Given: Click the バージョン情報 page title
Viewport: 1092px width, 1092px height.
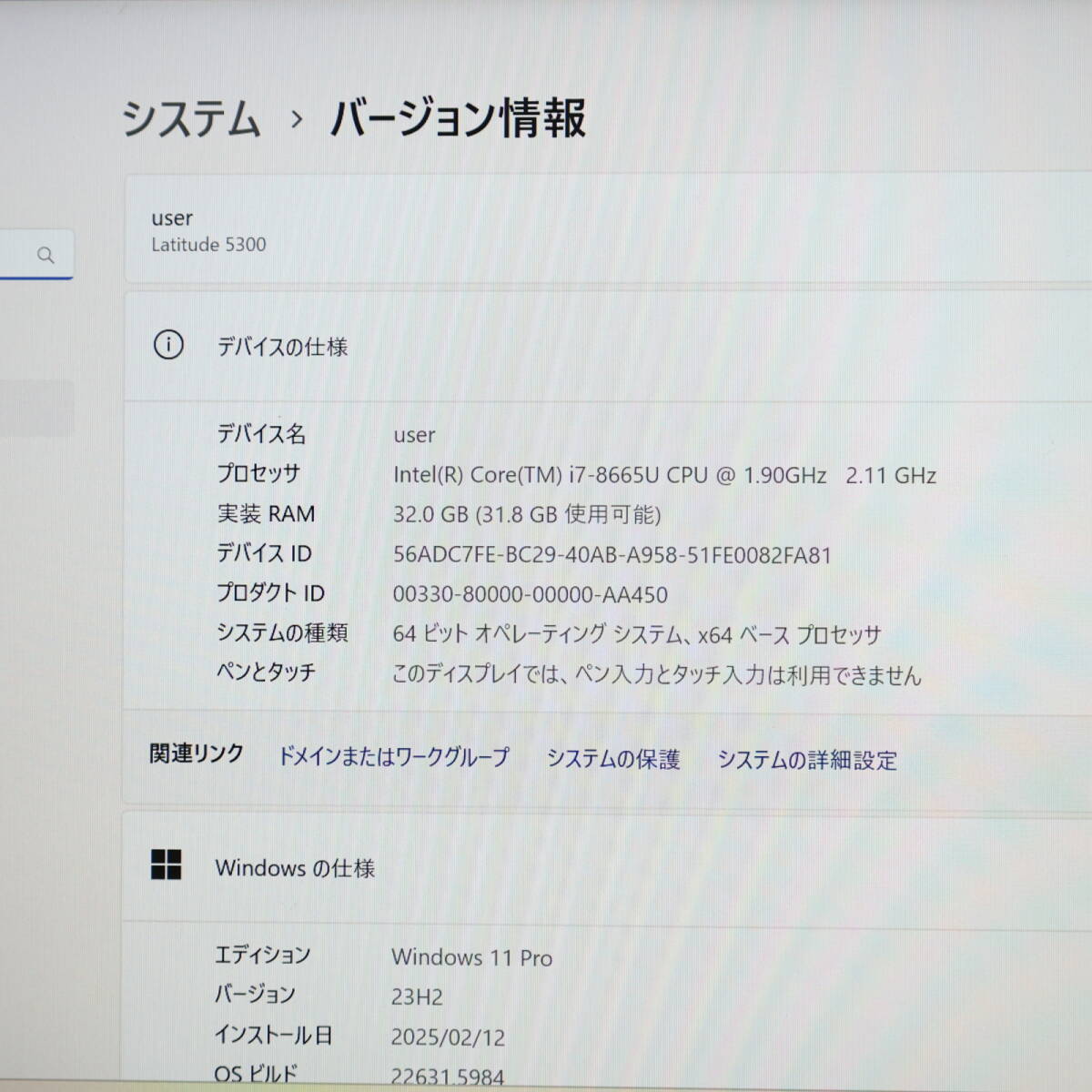Looking at the screenshot, I should (458, 118).
